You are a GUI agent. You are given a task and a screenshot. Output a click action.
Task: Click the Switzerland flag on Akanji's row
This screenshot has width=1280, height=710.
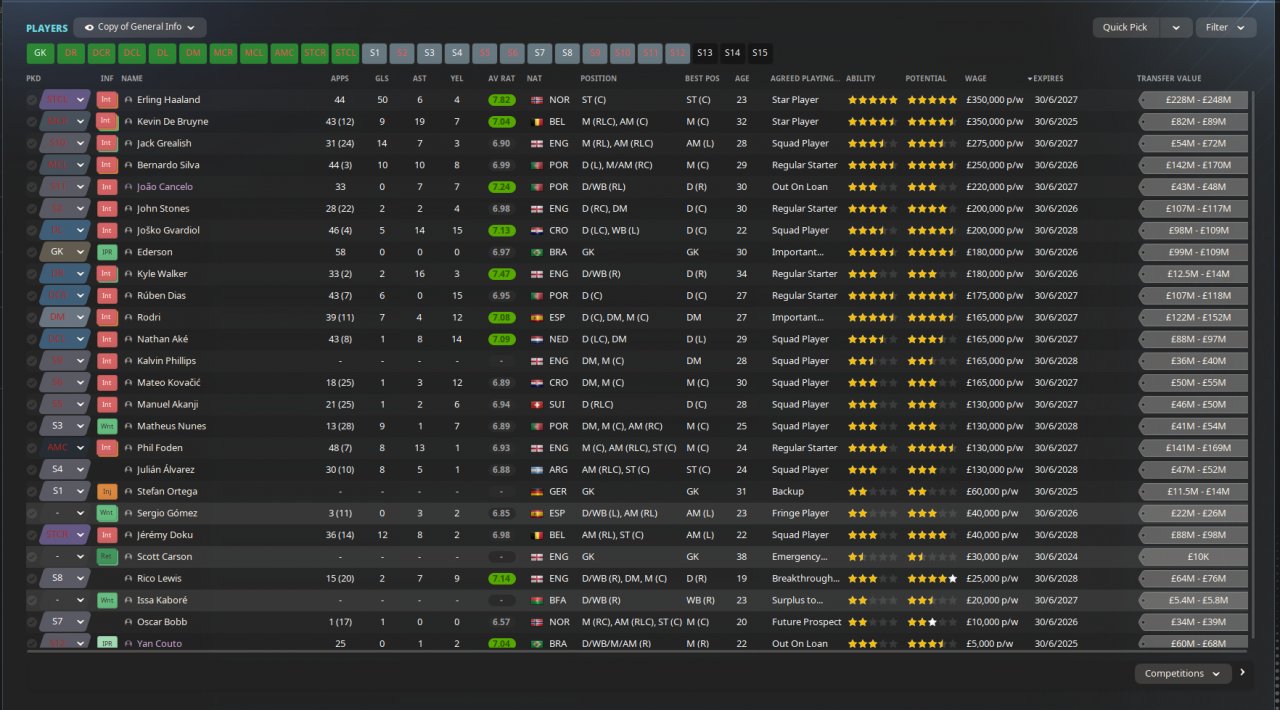[537, 404]
